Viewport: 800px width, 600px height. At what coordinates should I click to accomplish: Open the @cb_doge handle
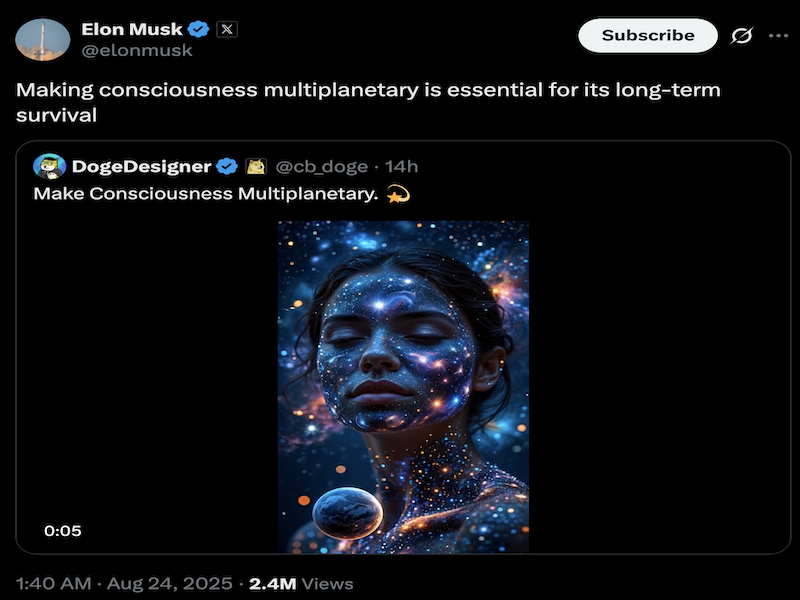324,166
